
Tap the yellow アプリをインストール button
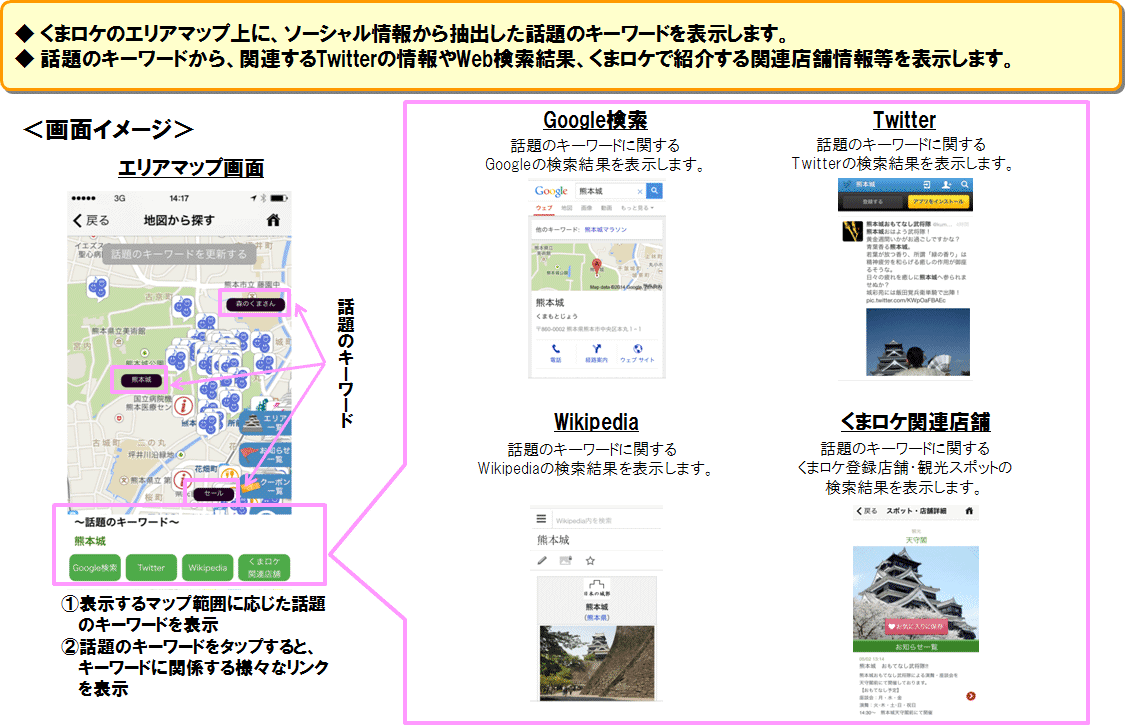coord(938,202)
